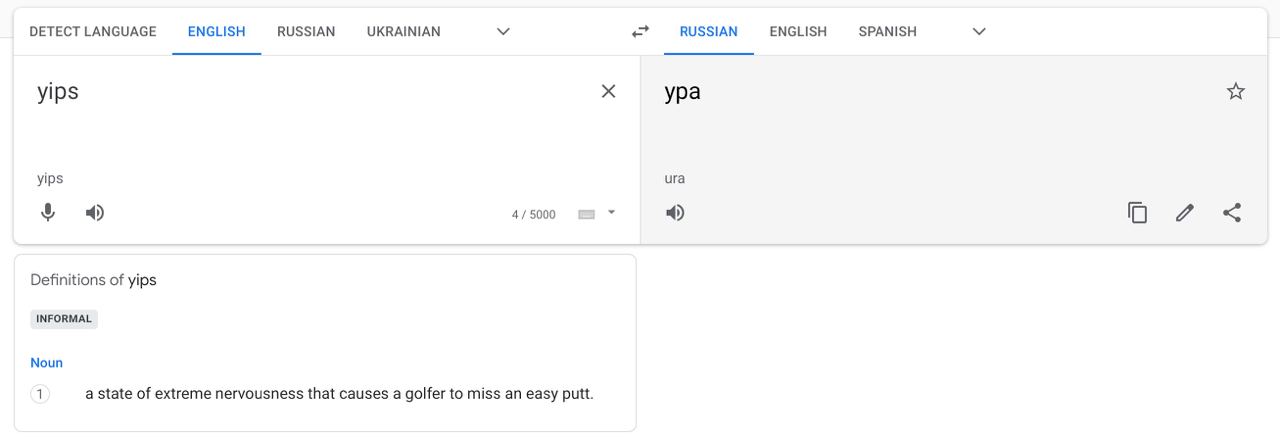This screenshot has width=1280, height=438.
Task: Expand the input tools dropdown arrow
Action: (x=611, y=212)
